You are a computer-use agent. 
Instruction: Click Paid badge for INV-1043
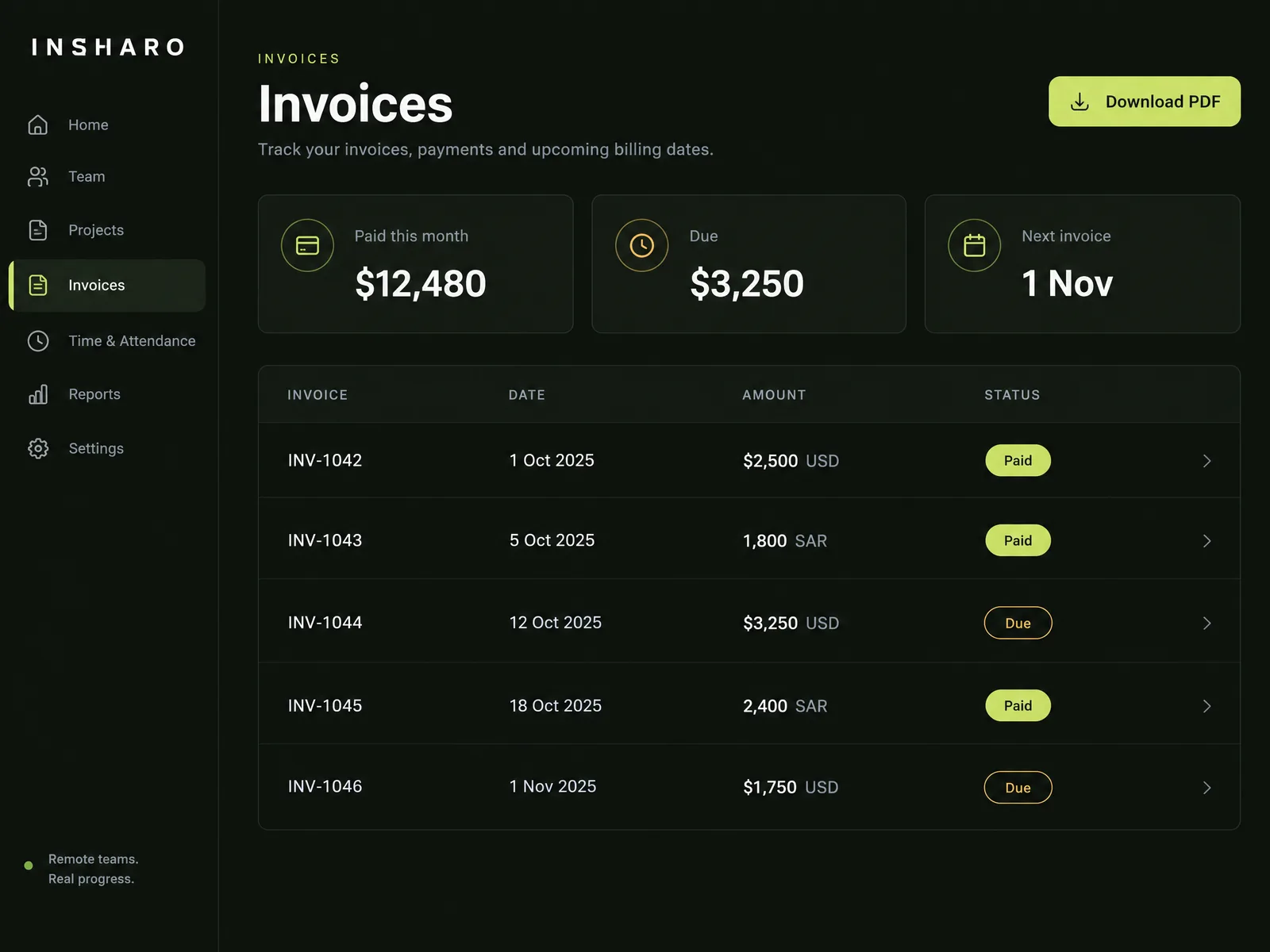click(1018, 541)
